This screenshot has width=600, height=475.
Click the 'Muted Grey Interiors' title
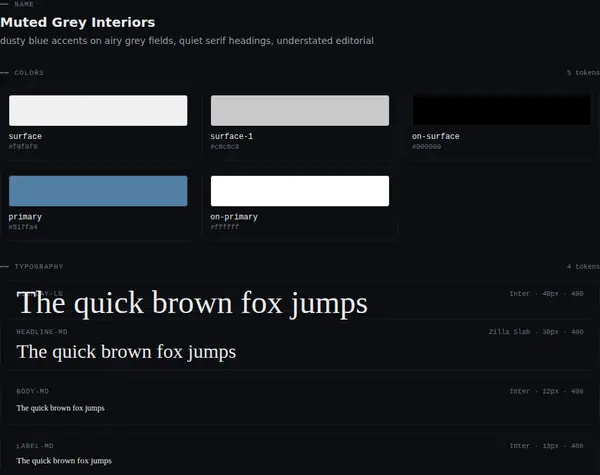(78, 22)
